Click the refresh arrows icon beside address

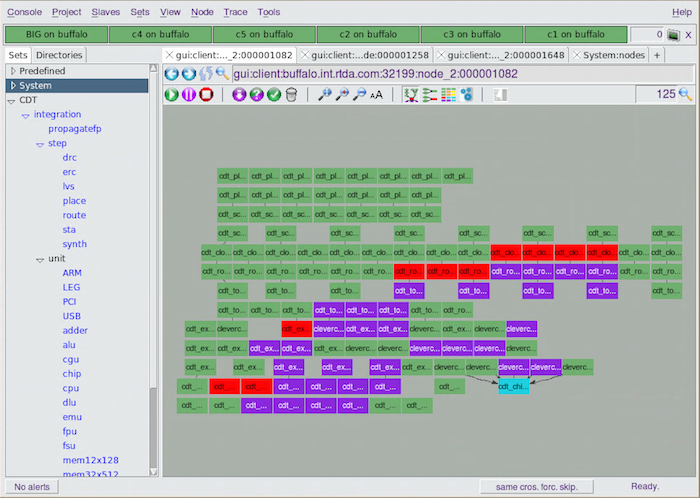pos(205,74)
